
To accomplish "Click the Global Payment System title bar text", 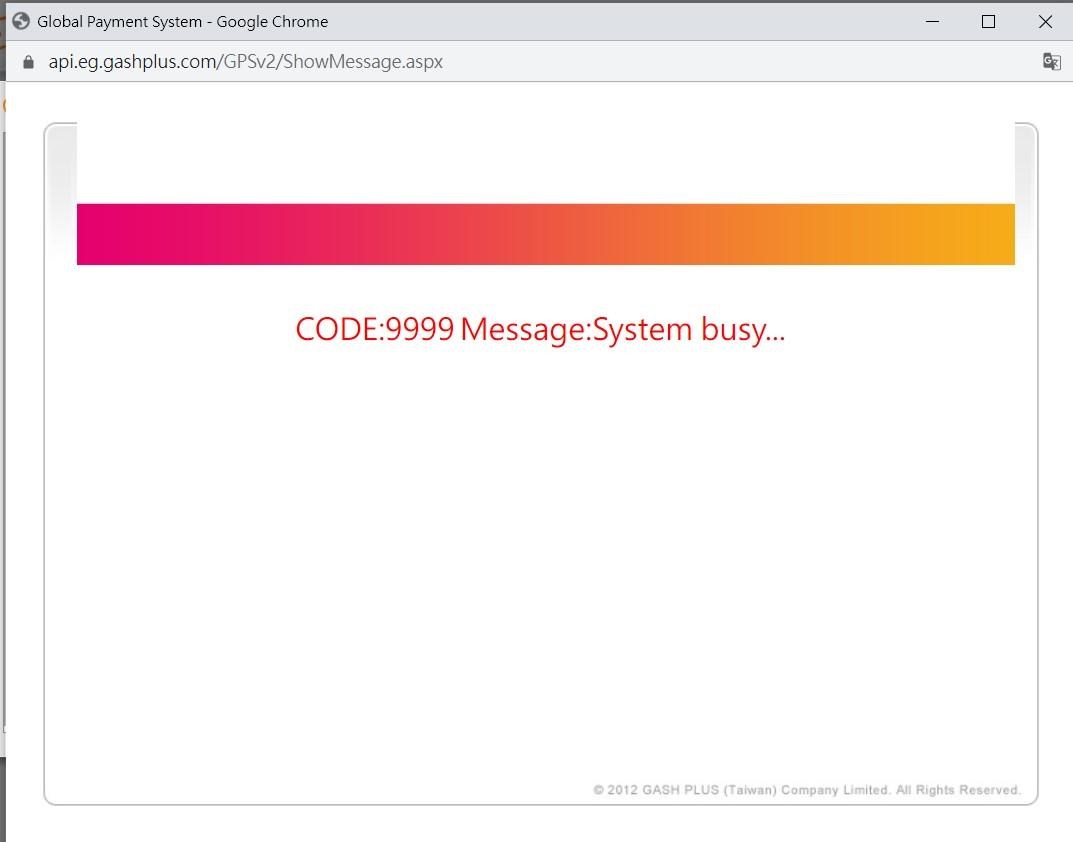I will (183, 21).
